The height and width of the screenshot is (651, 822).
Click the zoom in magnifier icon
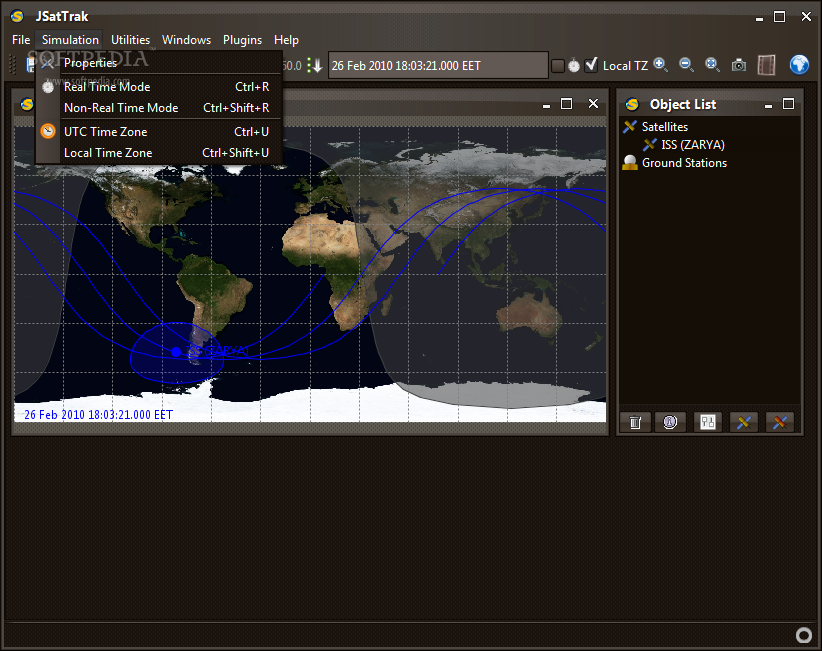click(x=661, y=65)
